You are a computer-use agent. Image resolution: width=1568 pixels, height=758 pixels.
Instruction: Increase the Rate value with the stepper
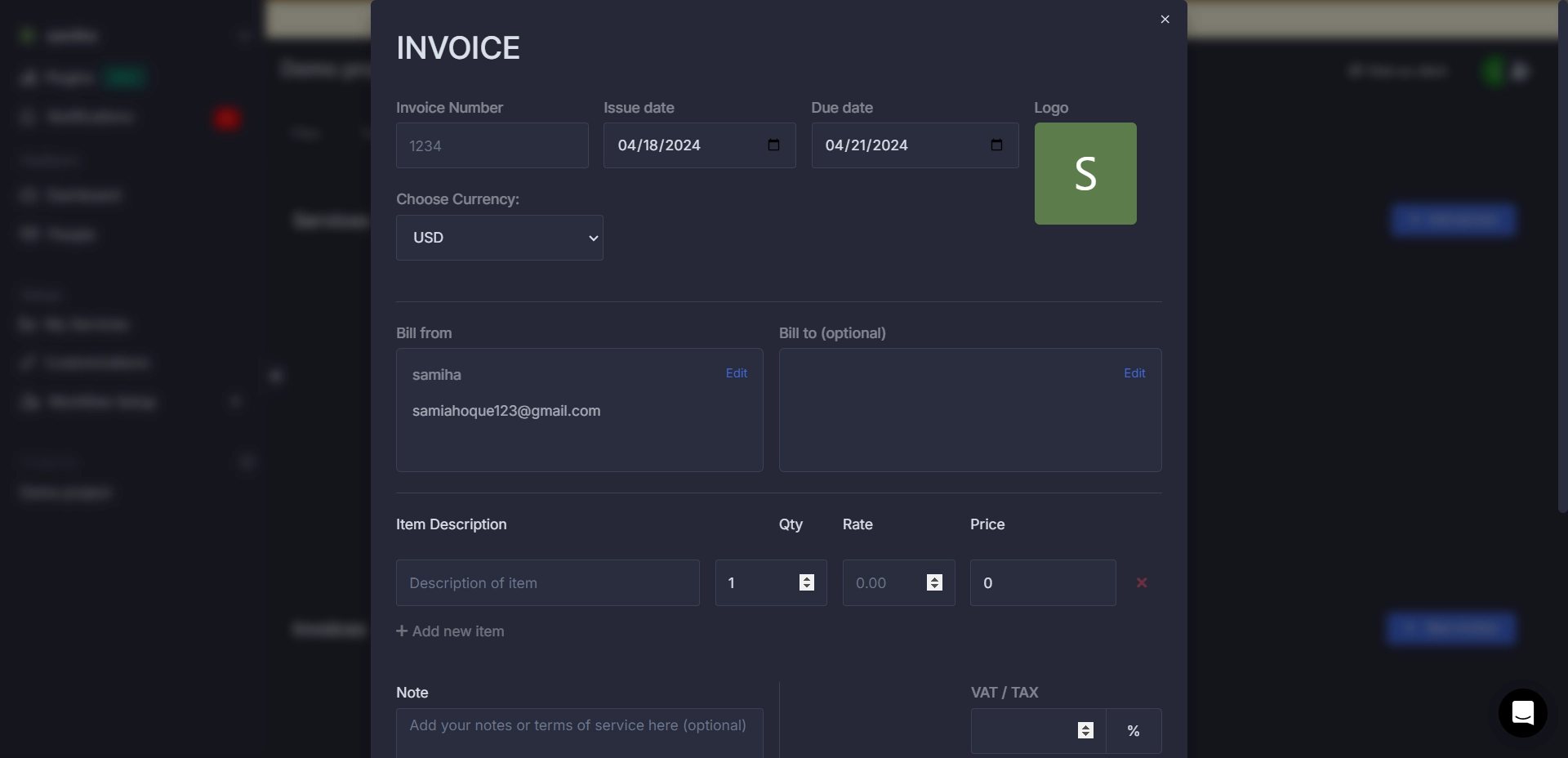pos(934,577)
